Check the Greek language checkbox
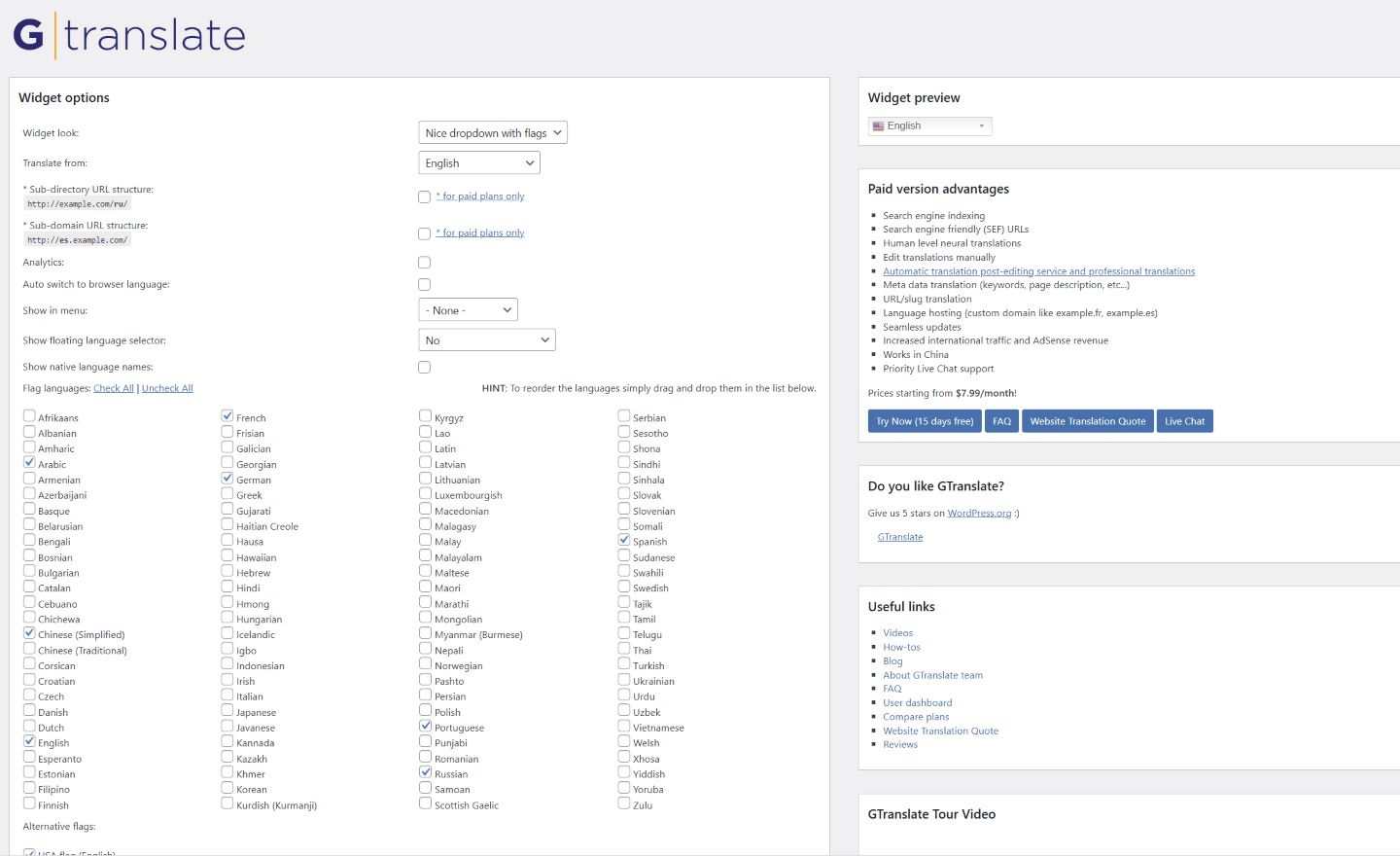Screen dimensions: 1400x856 click(227, 494)
